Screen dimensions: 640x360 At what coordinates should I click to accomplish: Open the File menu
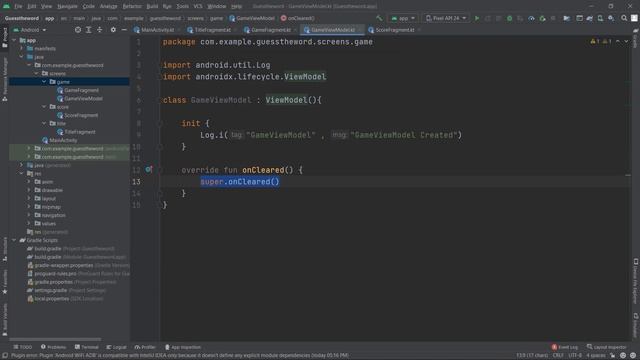click(x=18, y=7)
